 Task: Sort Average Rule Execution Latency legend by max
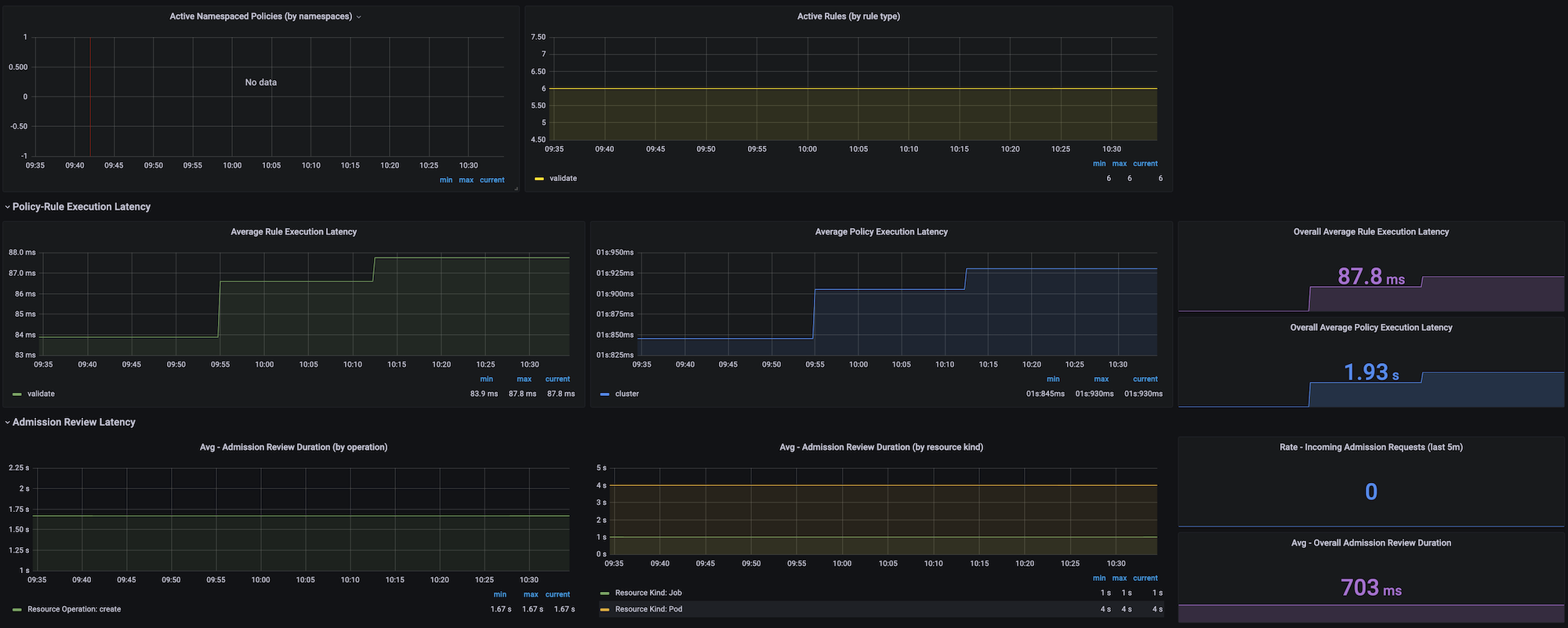click(x=524, y=379)
